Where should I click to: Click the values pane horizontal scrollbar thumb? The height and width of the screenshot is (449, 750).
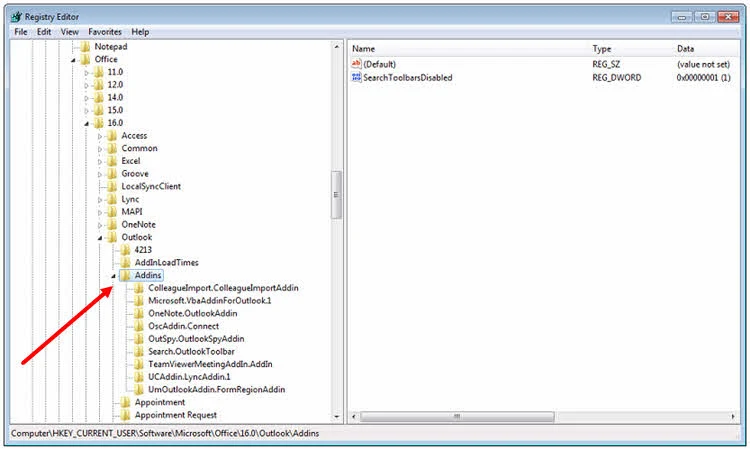[x=457, y=416]
